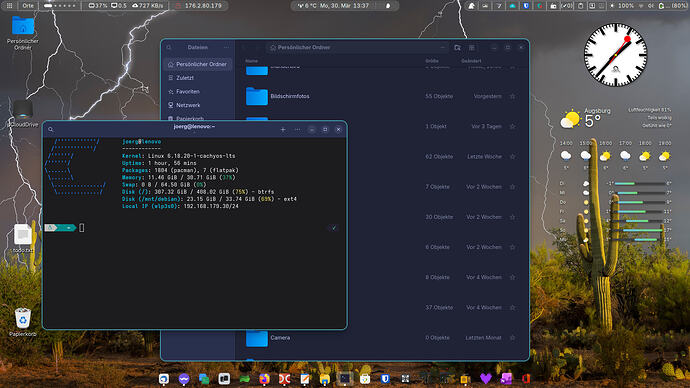The image size is (690, 388).
Task: Sort files by the Geändert column header
Action: click(471, 61)
